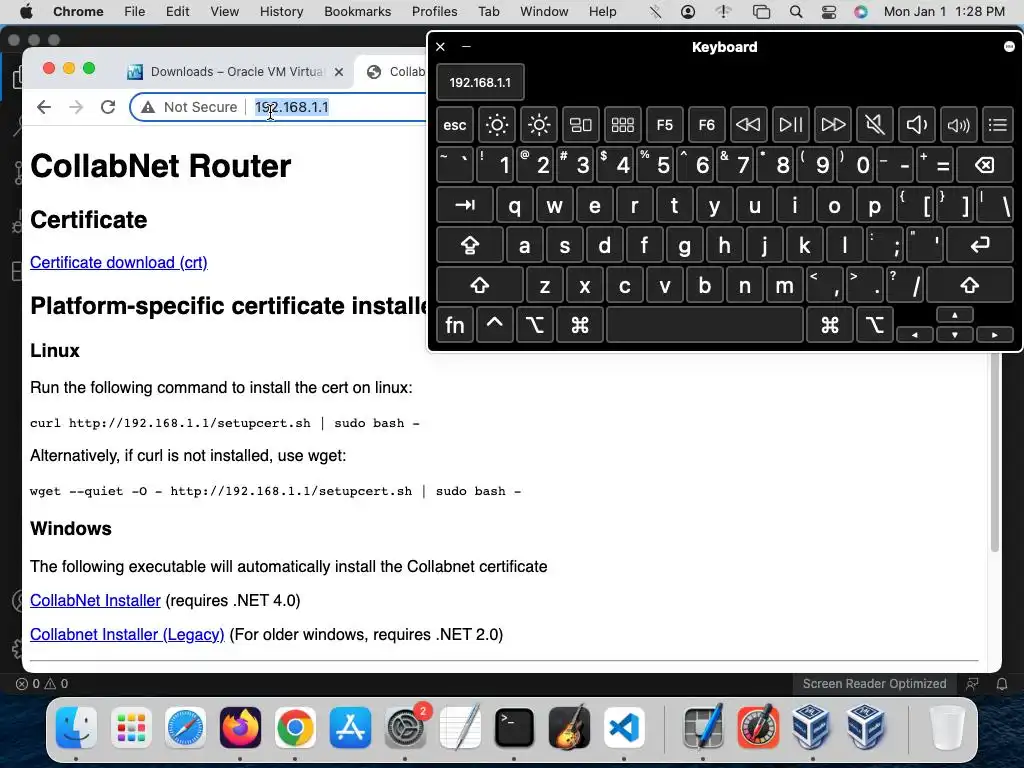The width and height of the screenshot is (1024, 768).
Task: Tap the play/pause media key
Action: point(791,125)
